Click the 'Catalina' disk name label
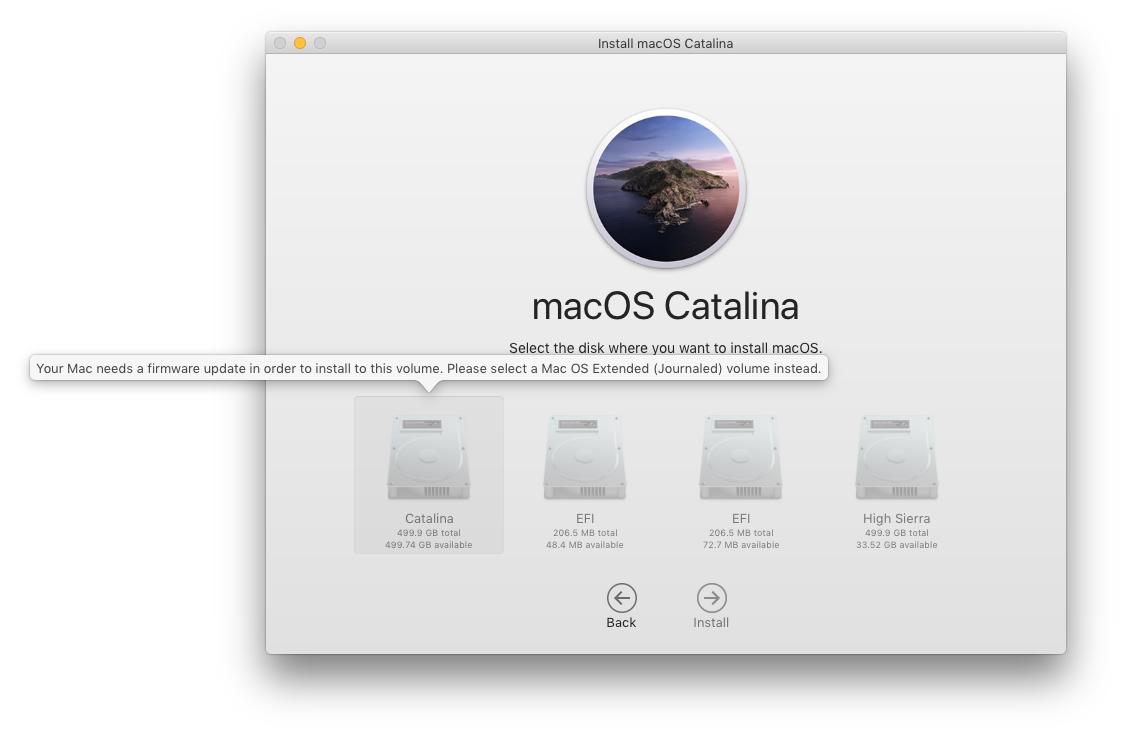The height and width of the screenshot is (734, 1122). [x=429, y=519]
